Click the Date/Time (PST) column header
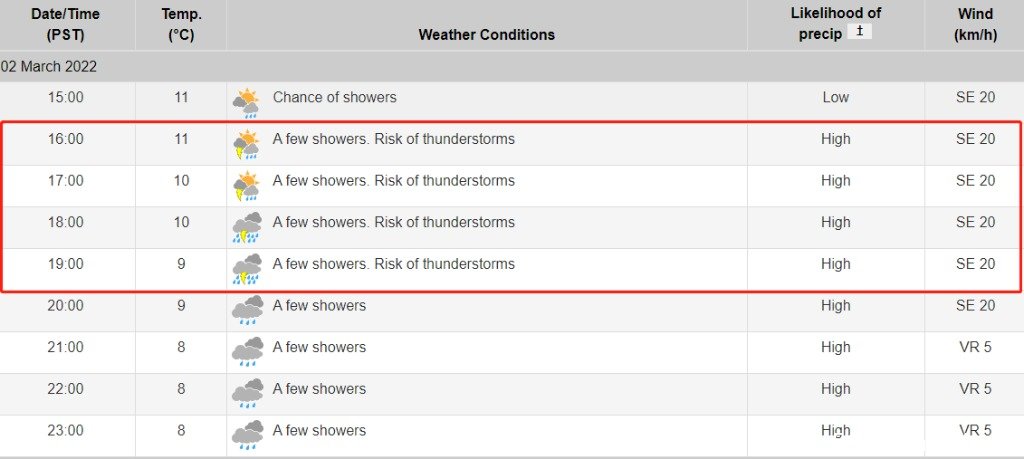 (x=66, y=24)
